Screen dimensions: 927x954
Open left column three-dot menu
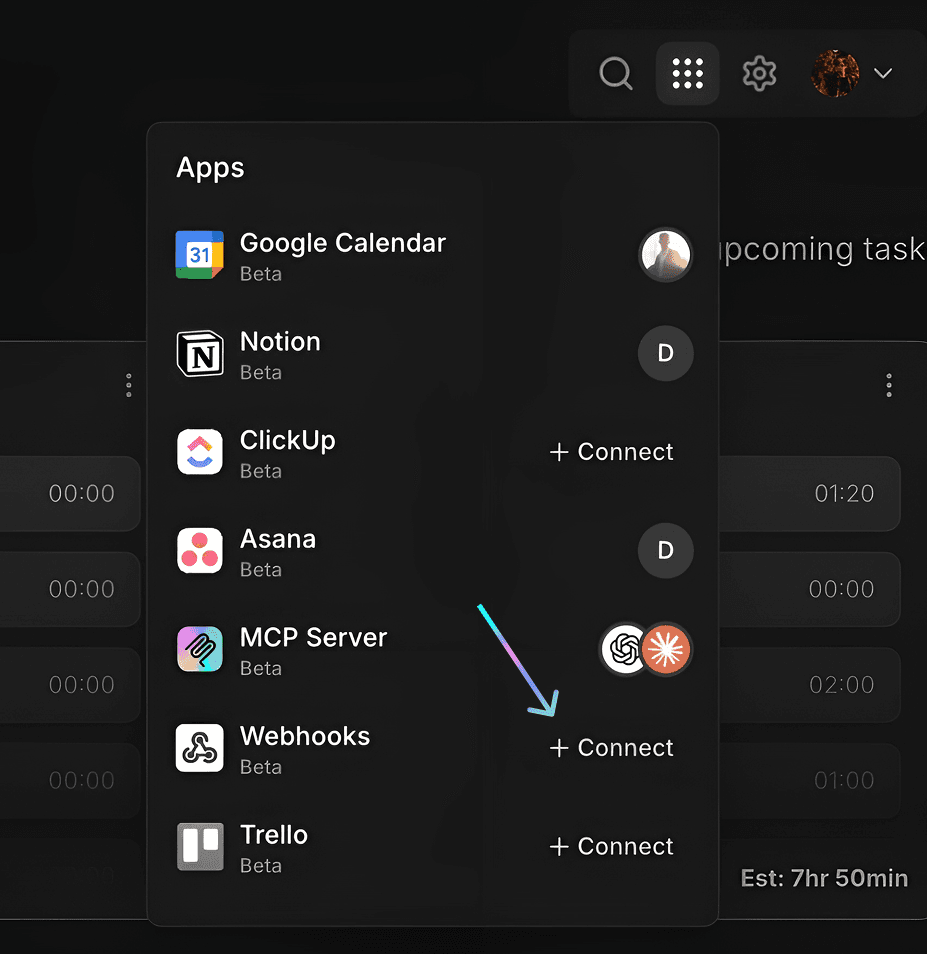point(128,386)
